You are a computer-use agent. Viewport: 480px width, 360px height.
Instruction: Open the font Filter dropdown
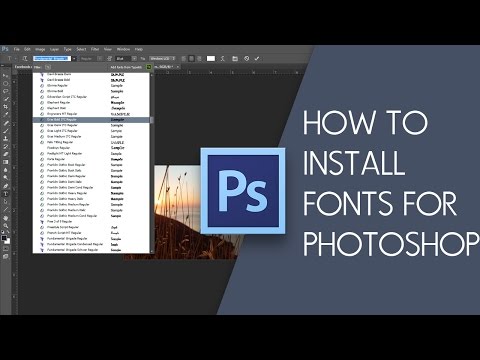coord(48,67)
